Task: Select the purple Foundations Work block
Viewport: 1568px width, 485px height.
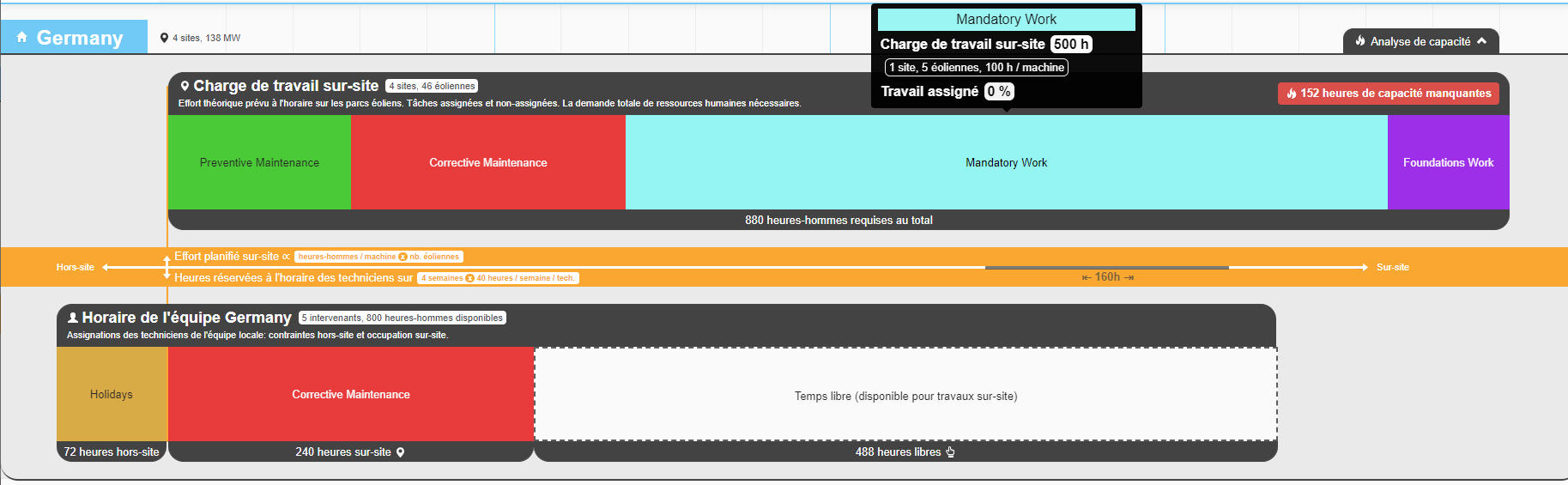Action: tap(1448, 162)
